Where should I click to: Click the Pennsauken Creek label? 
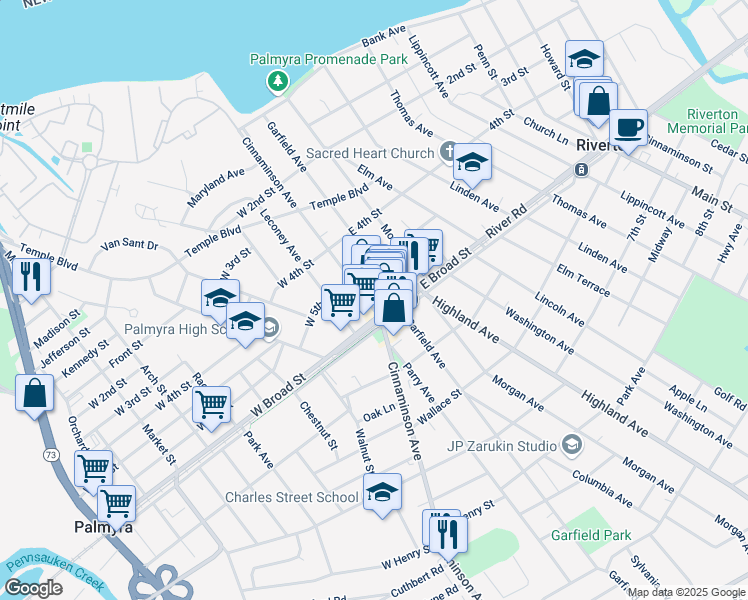point(55,569)
